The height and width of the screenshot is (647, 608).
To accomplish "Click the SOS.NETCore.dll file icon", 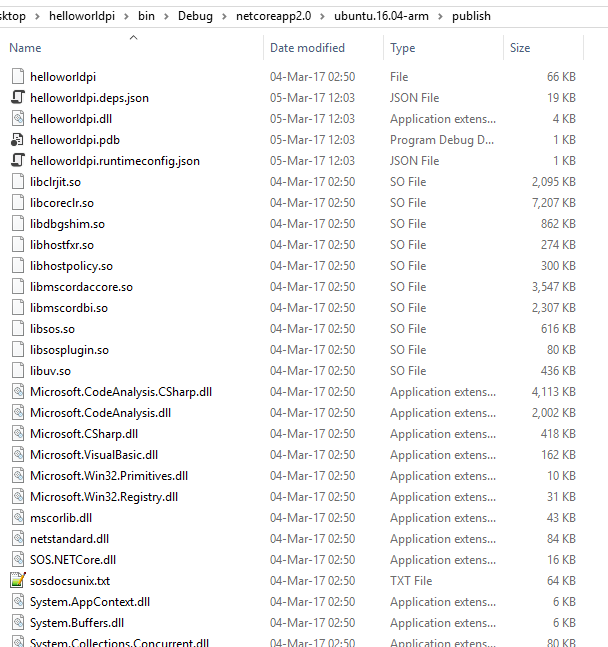I will tap(18, 560).
